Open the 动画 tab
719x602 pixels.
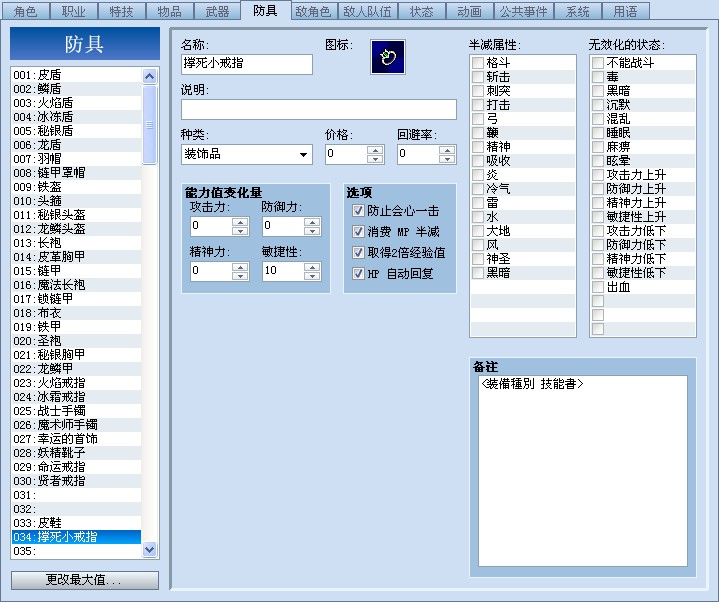pyautogui.click(x=469, y=11)
